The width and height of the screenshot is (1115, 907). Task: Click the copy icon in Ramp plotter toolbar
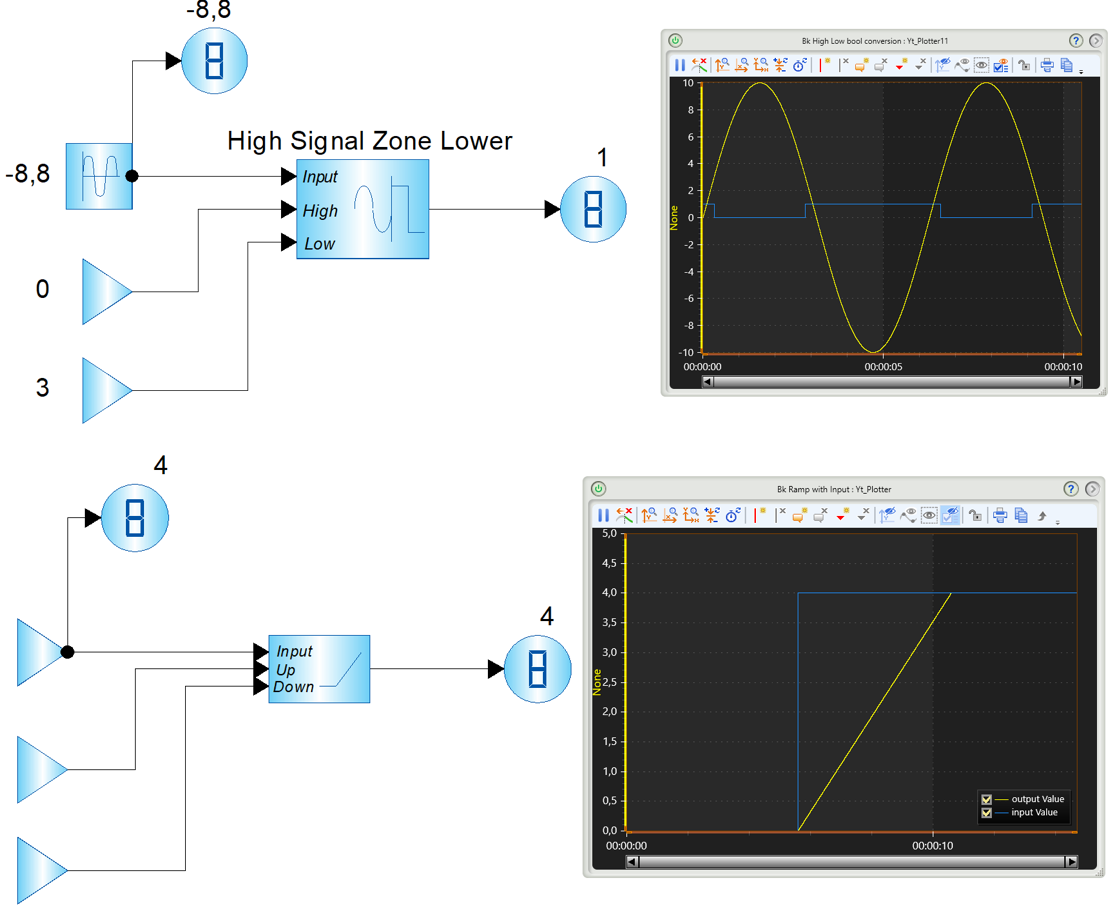(1021, 515)
